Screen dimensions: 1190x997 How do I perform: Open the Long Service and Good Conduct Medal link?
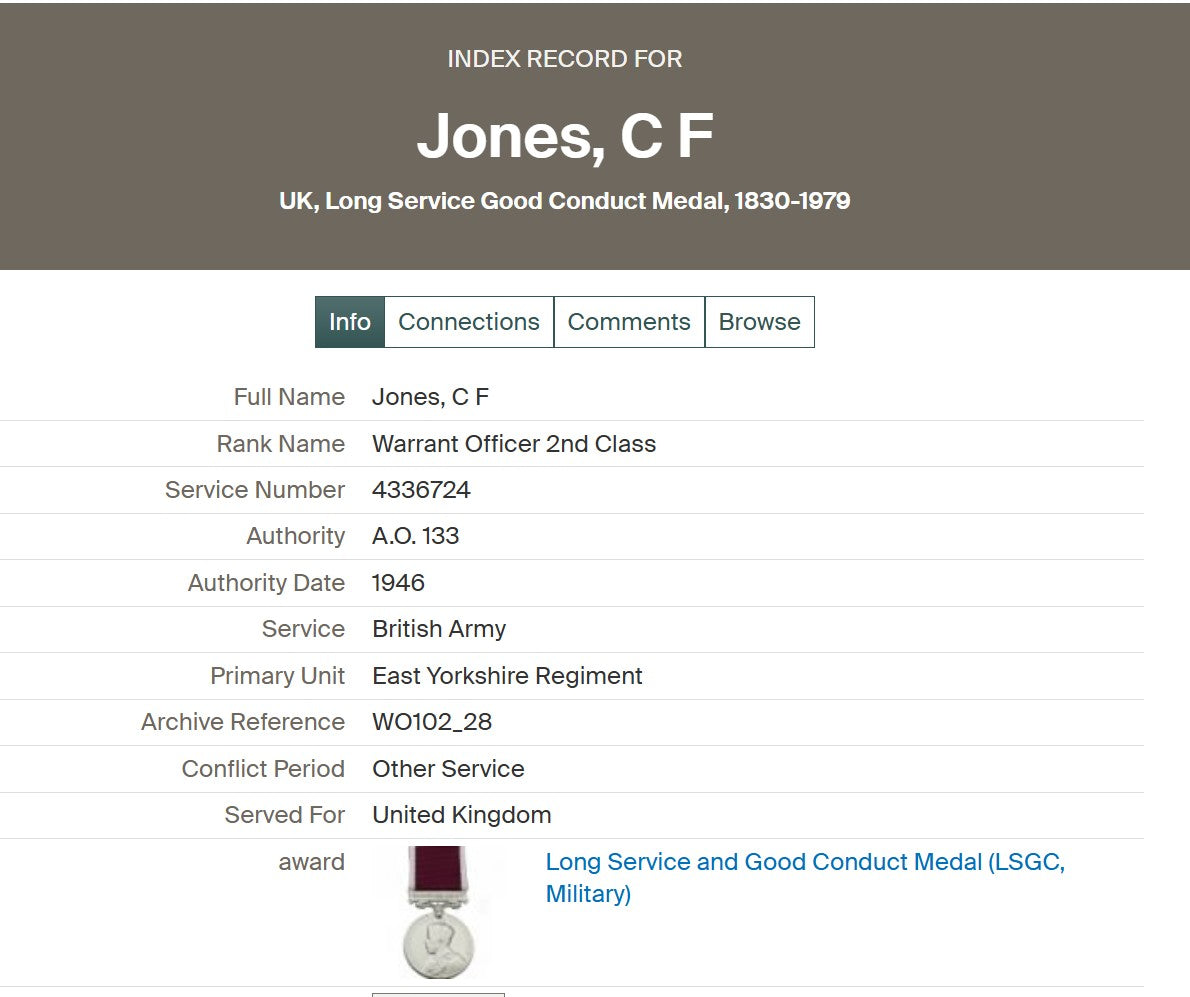pyautogui.click(x=804, y=863)
